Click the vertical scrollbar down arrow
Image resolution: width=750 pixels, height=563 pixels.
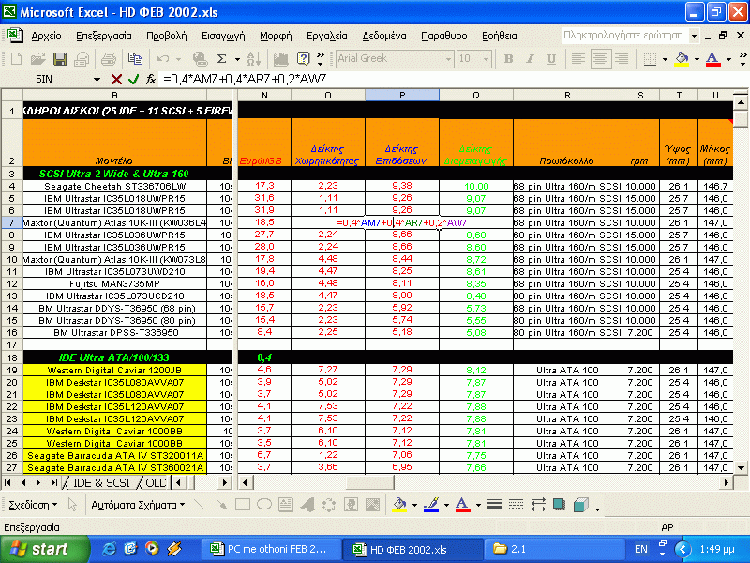pos(740,467)
